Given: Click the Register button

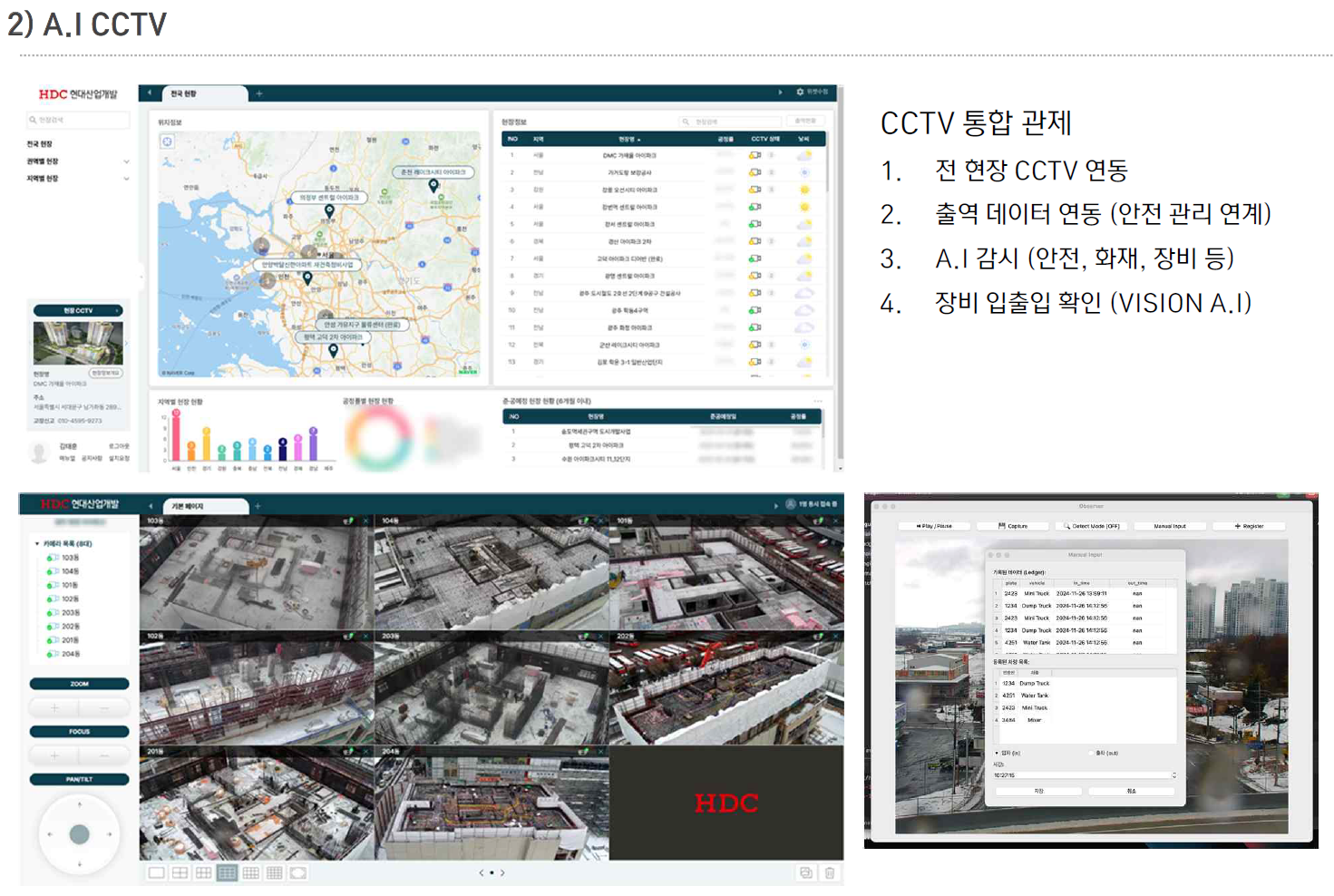Looking at the screenshot, I should click(x=1249, y=526).
